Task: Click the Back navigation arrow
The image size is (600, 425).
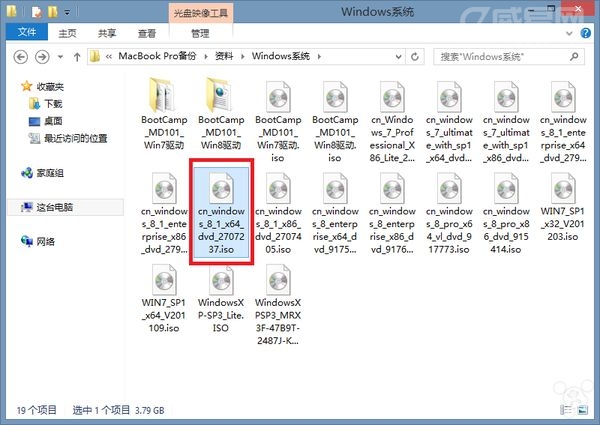Action: pos(21,57)
